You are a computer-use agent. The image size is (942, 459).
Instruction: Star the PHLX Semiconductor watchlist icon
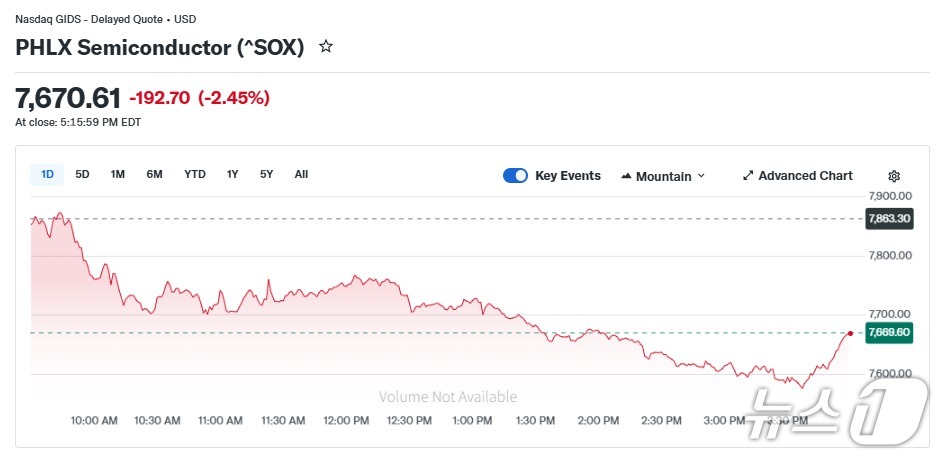325,47
